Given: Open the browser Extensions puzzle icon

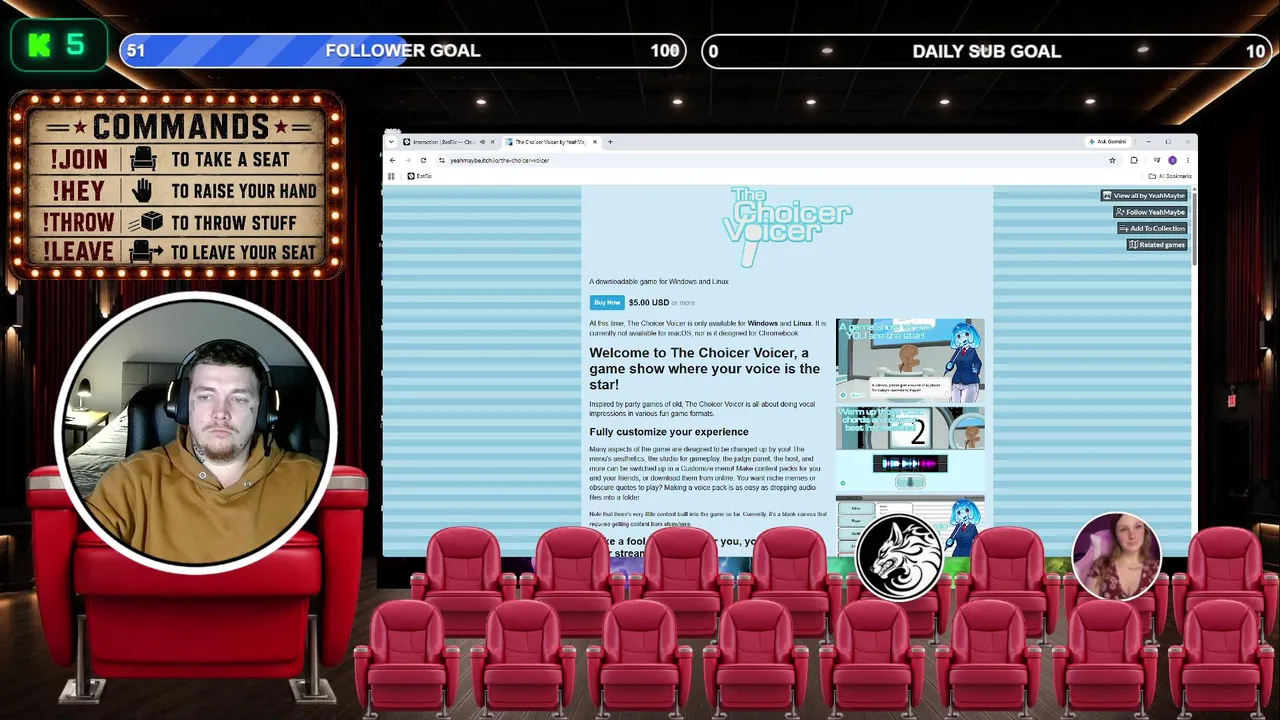Looking at the screenshot, I should coord(1134,160).
